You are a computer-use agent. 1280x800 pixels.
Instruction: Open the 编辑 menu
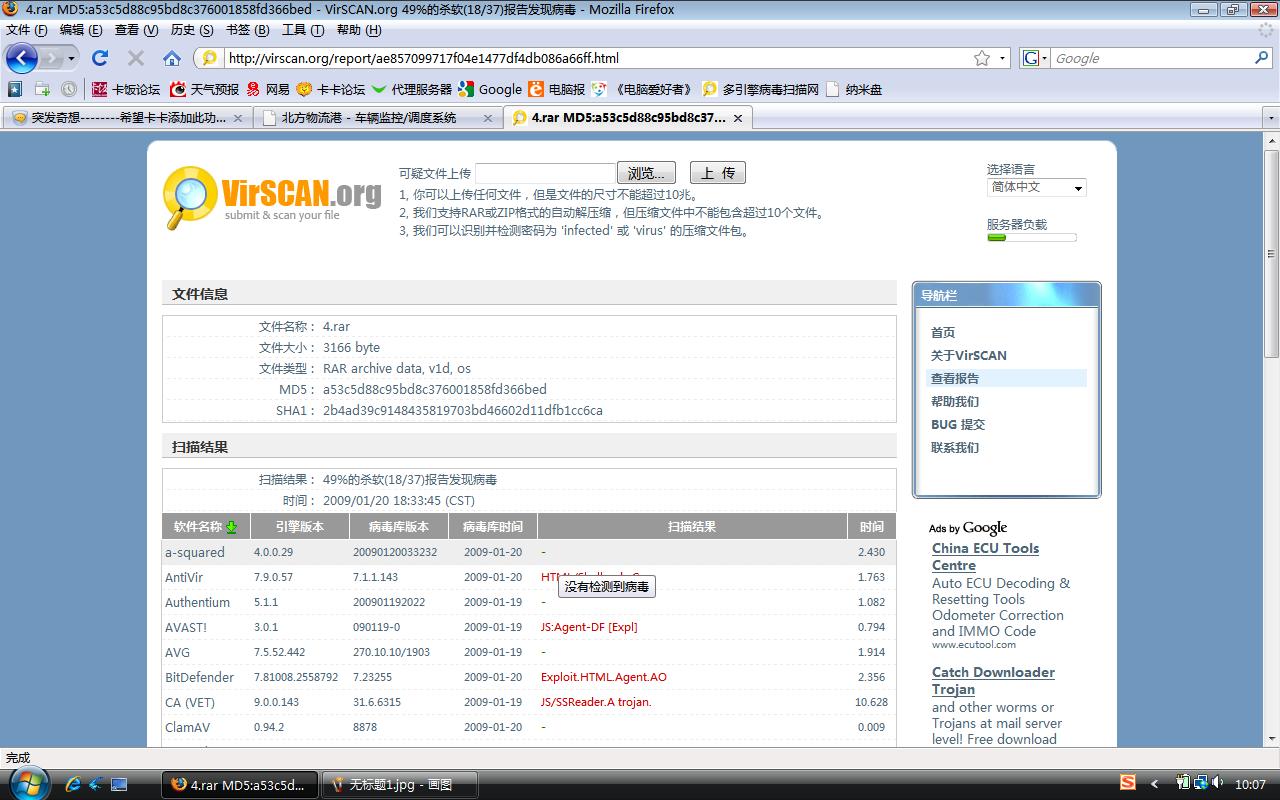click(x=80, y=30)
